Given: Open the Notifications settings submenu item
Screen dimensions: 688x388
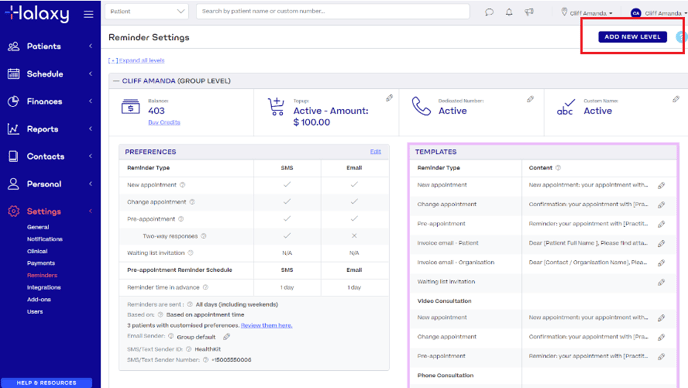Looking at the screenshot, I should [45, 239].
